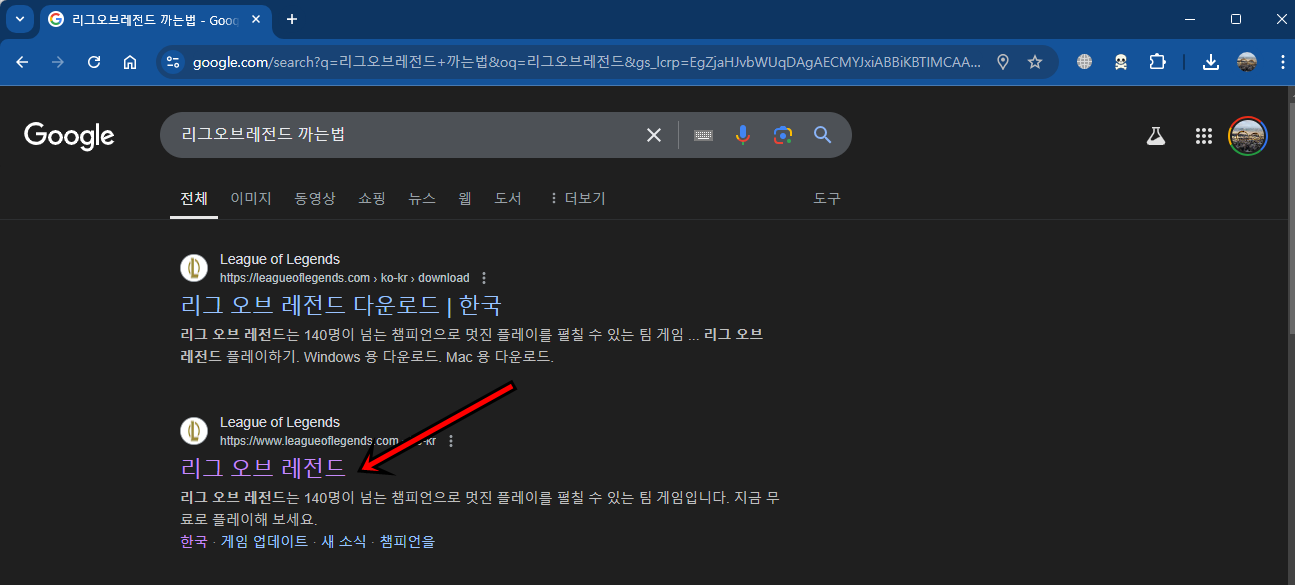Open the Chrome three-dot menu

(1282, 62)
